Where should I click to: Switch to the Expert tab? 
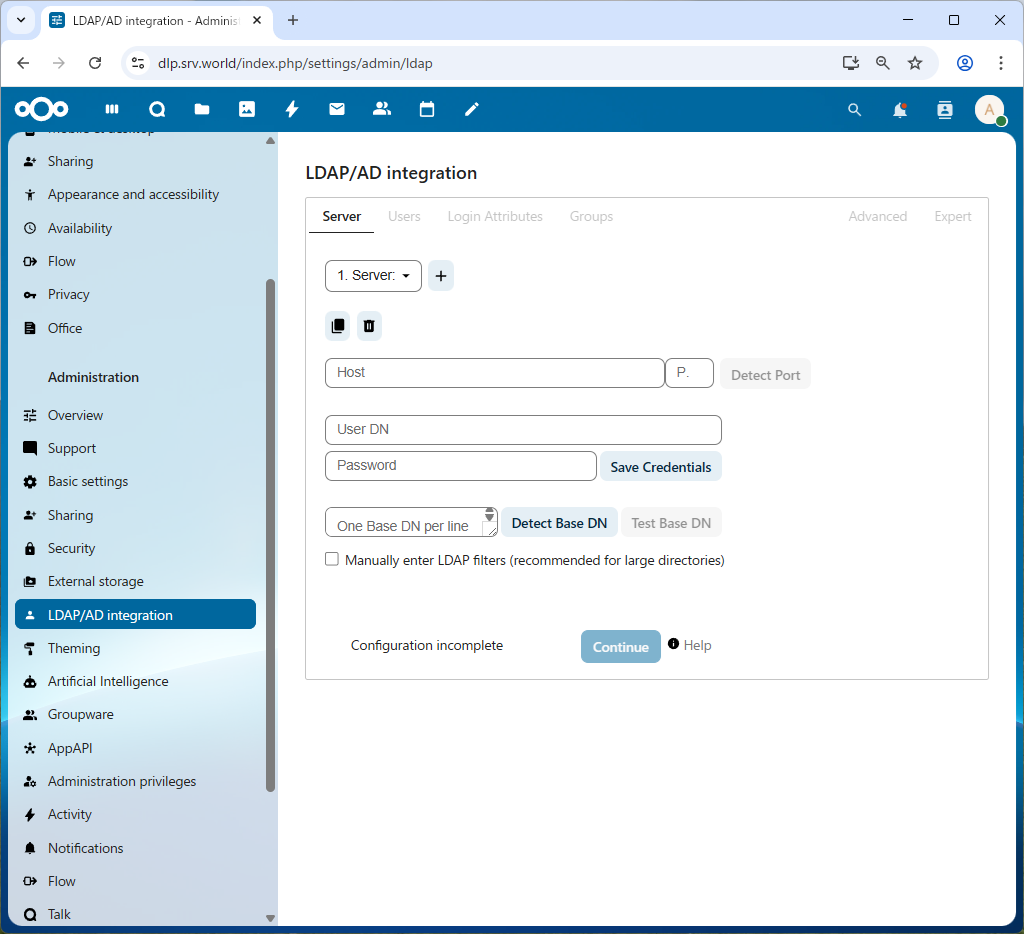point(953,217)
